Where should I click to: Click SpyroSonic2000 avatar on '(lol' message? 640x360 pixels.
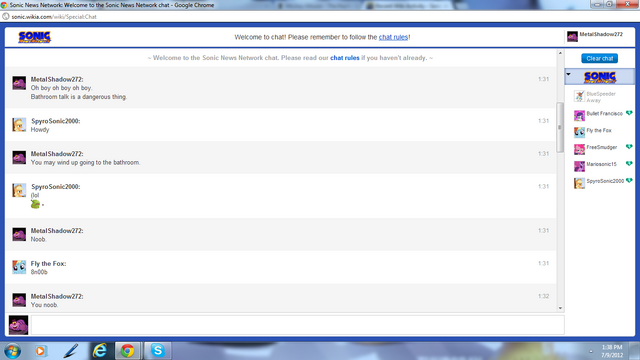(x=19, y=190)
